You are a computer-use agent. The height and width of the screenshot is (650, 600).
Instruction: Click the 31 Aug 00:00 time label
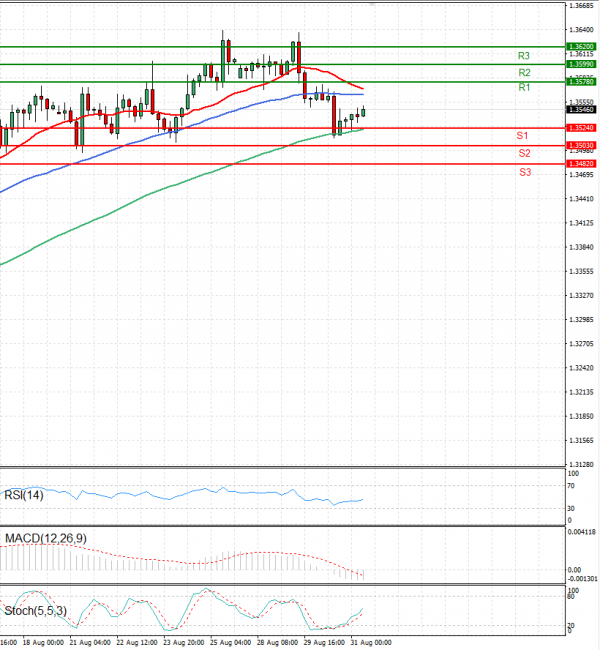pos(371,643)
